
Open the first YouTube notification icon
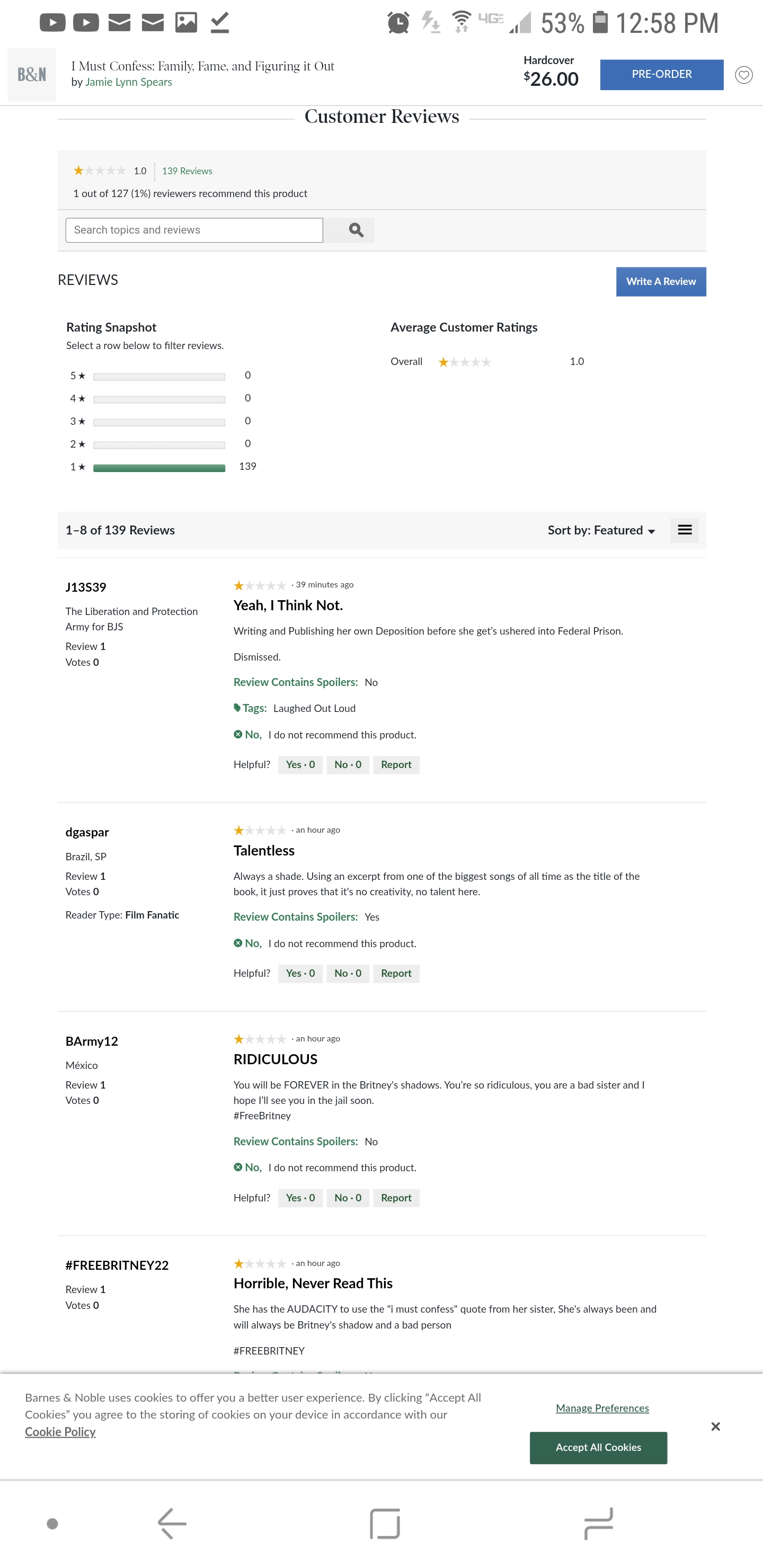click(52, 23)
